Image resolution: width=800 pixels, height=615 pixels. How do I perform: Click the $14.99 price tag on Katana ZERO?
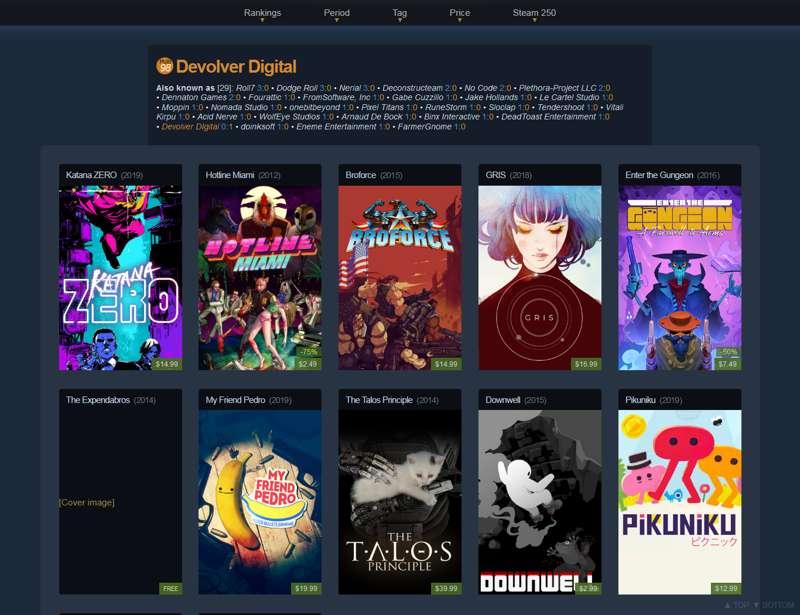tap(167, 364)
